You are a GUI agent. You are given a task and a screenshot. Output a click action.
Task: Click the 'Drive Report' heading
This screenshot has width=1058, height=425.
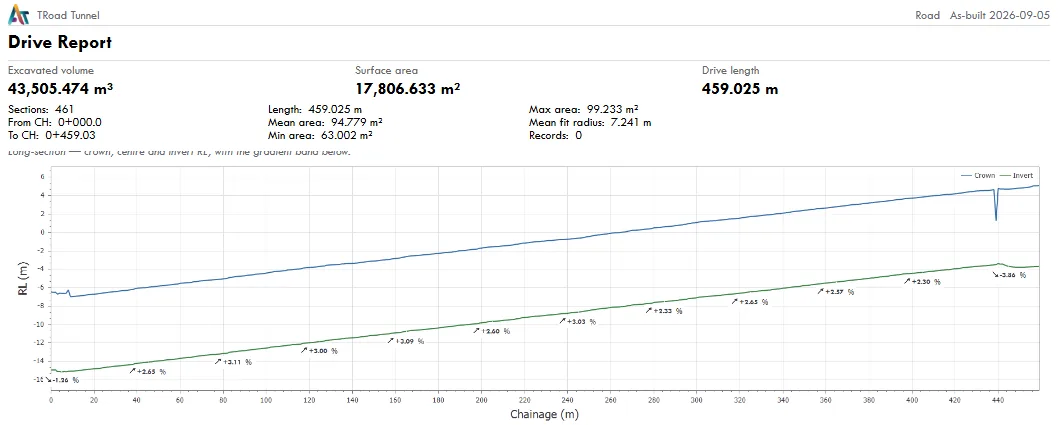coord(60,42)
